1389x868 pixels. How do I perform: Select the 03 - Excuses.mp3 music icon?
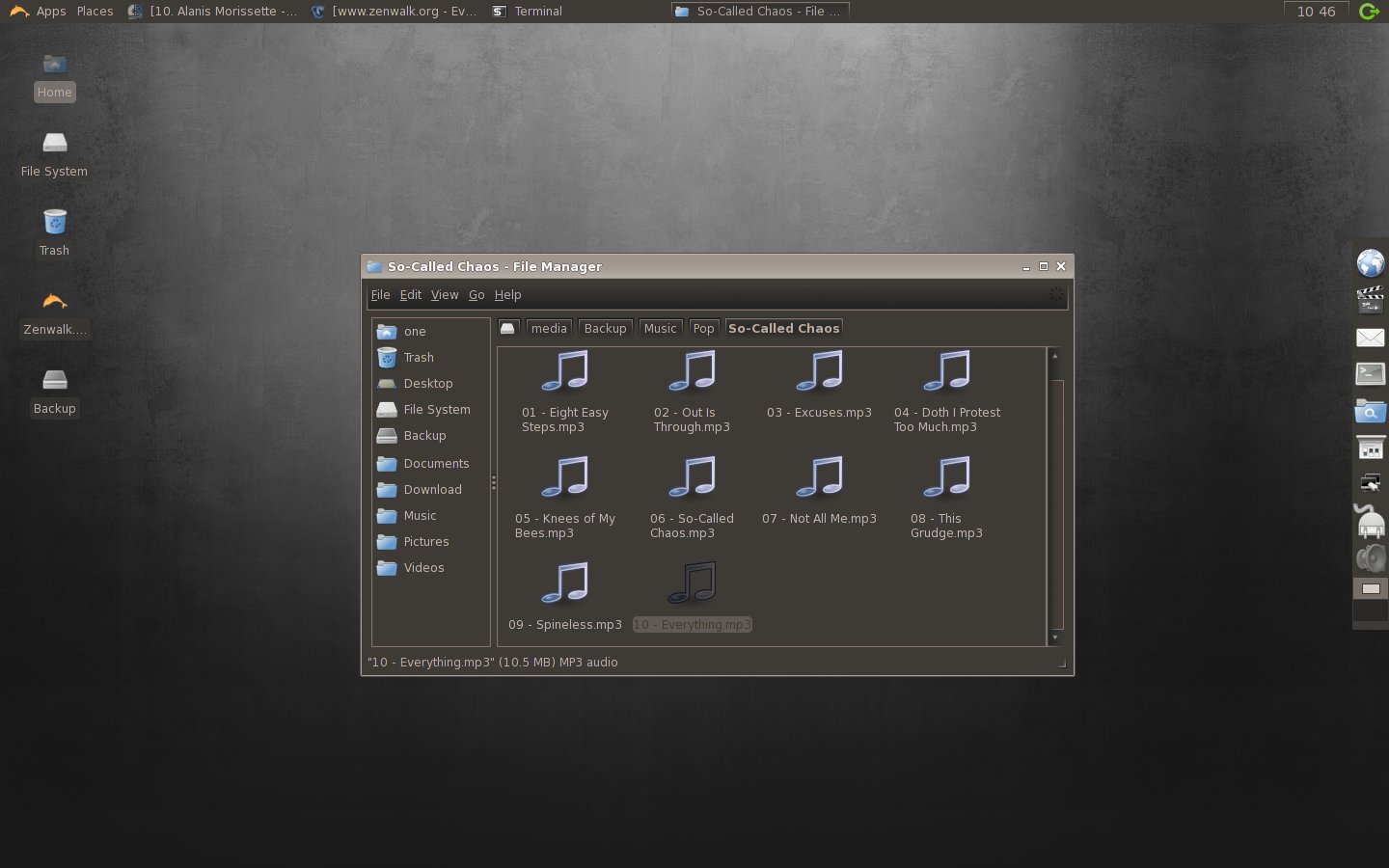[x=819, y=371]
